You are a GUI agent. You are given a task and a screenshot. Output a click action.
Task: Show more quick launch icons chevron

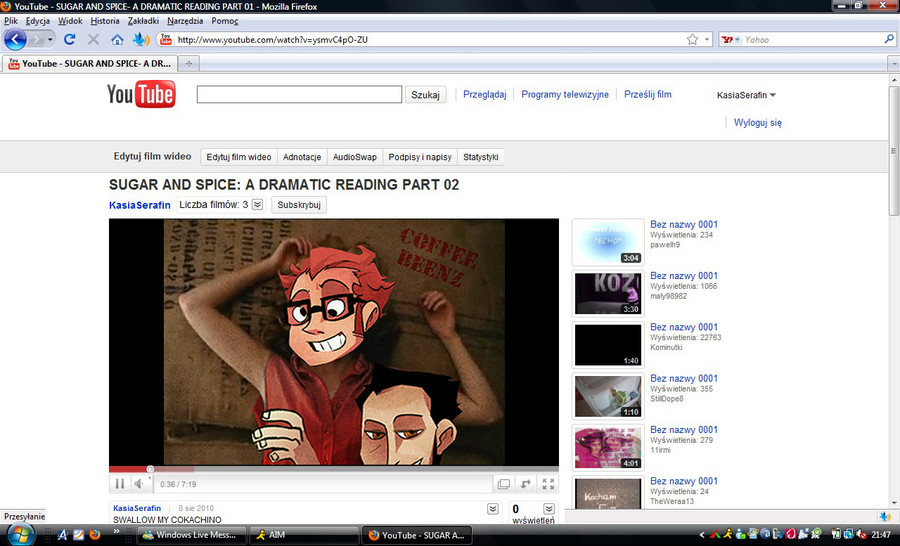point(117,531)
